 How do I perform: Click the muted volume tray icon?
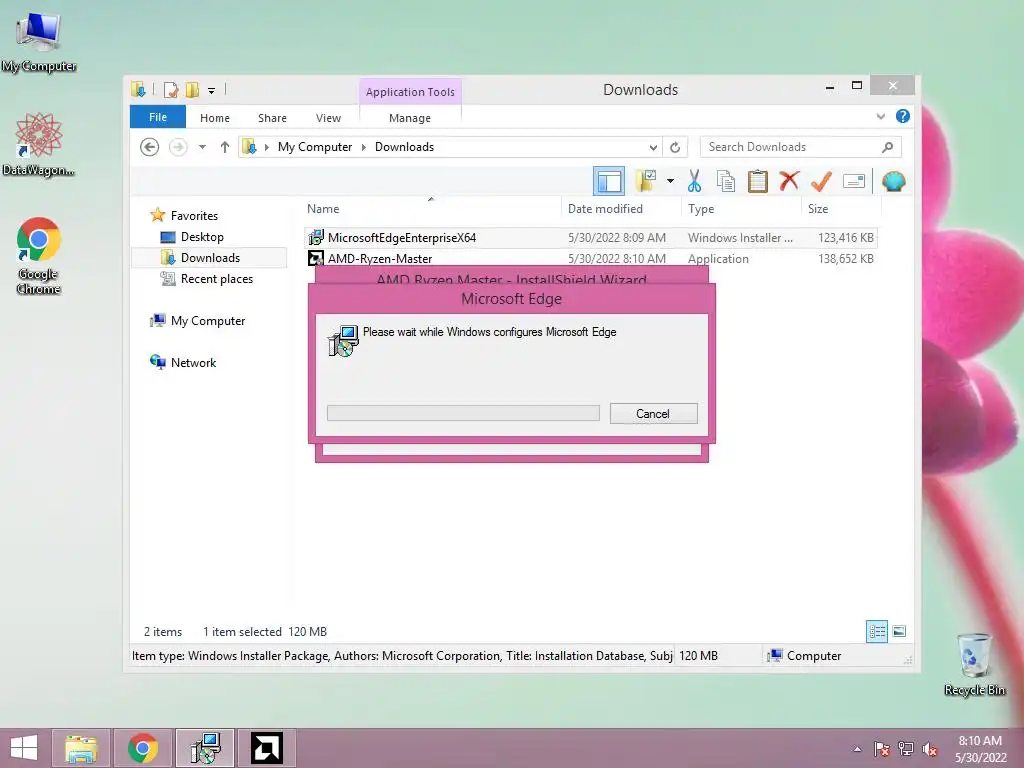[930, 749]
